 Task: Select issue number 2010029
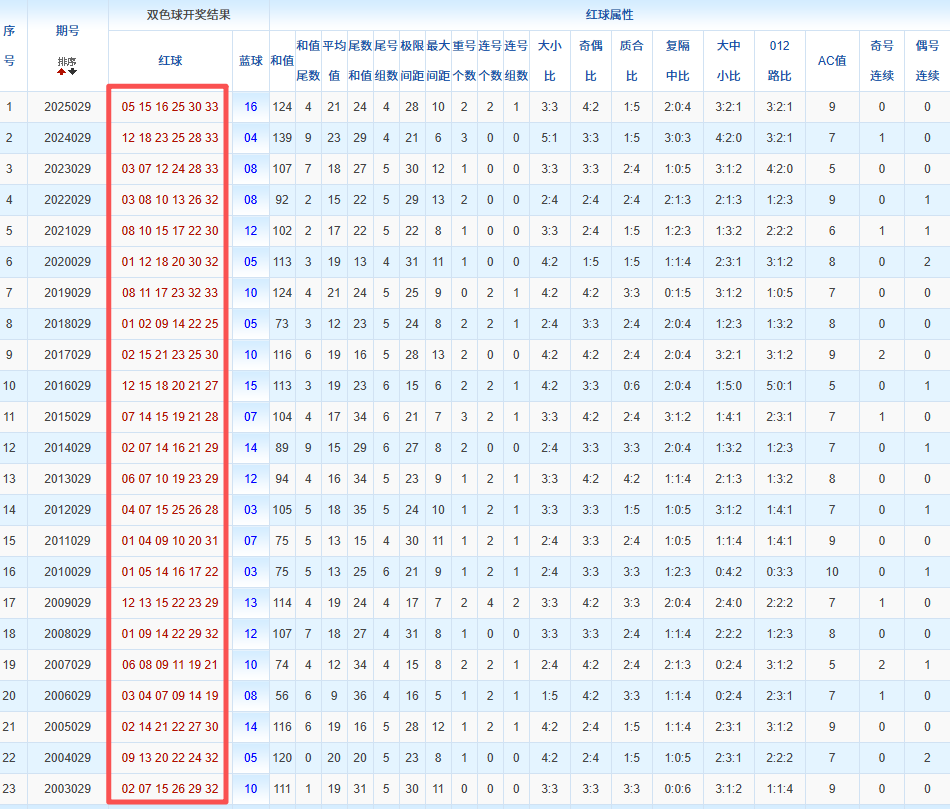pos(68,572)
